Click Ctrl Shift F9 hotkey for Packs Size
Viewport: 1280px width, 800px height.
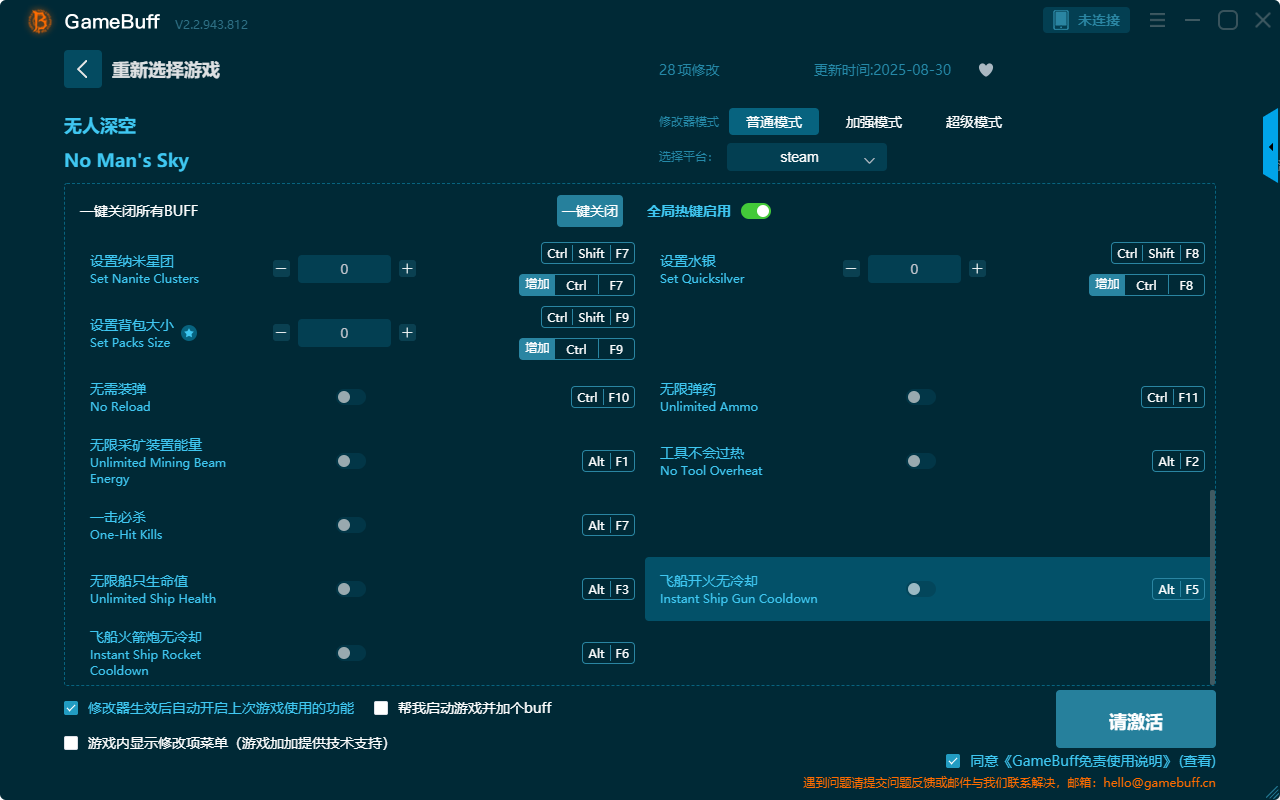(x=588, y=317)
